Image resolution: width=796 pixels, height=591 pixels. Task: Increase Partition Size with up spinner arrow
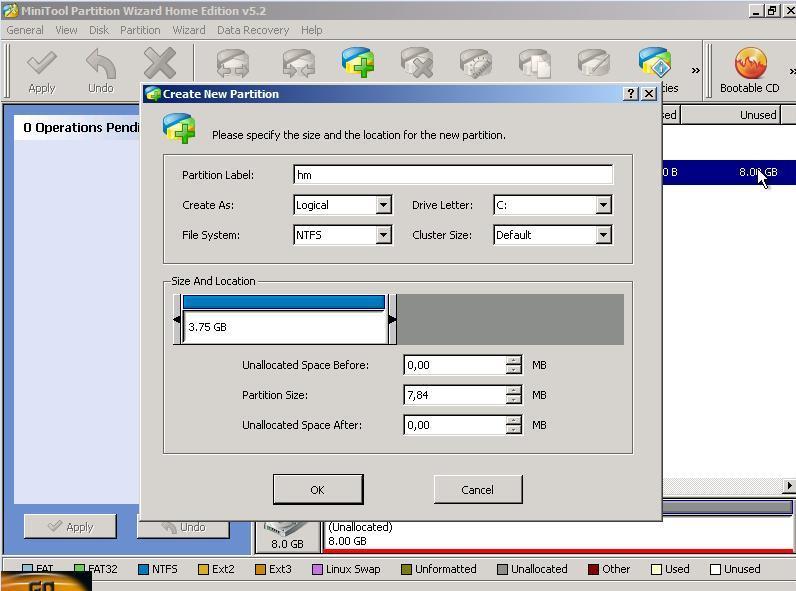513,390
